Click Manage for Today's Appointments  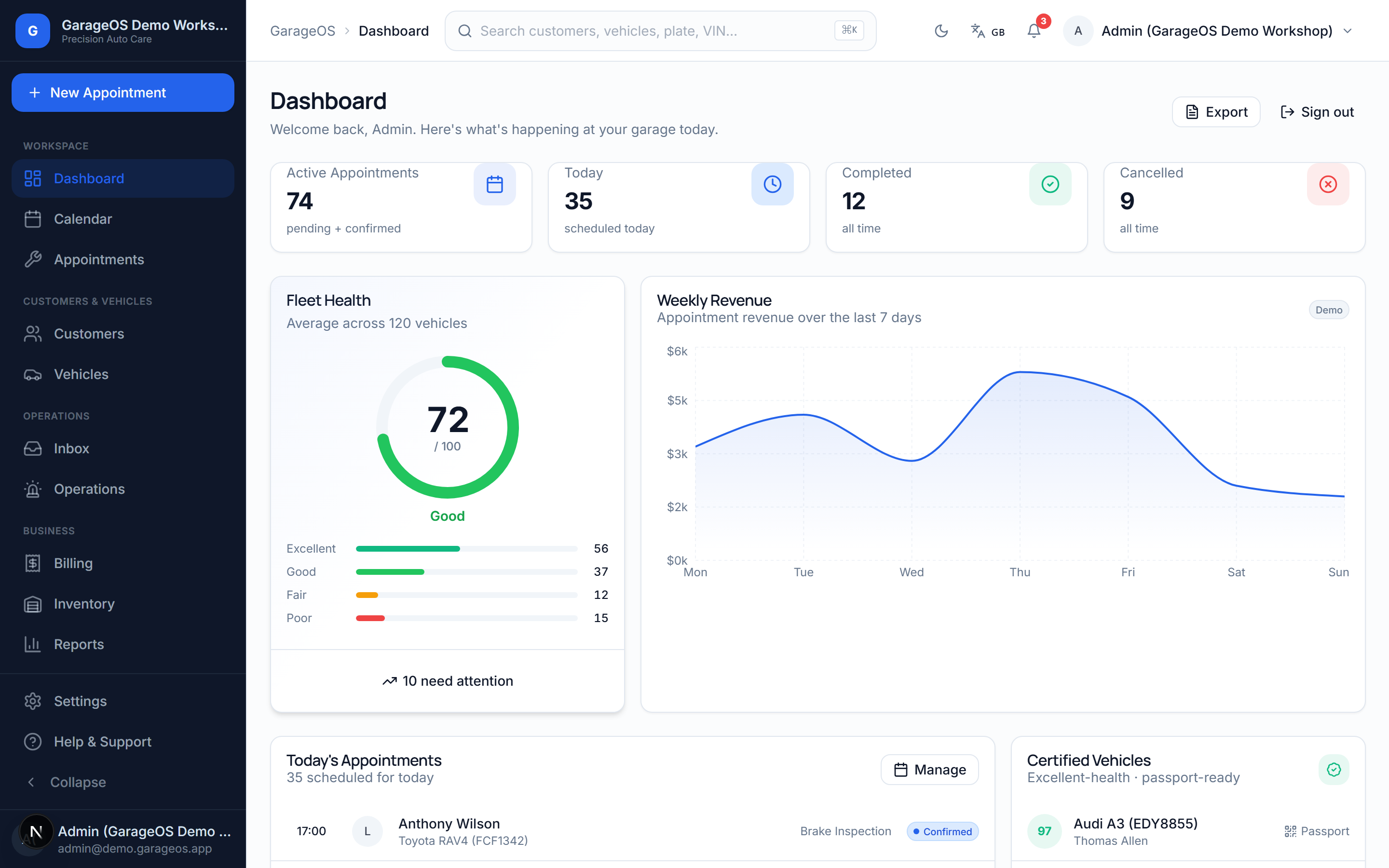929,770
